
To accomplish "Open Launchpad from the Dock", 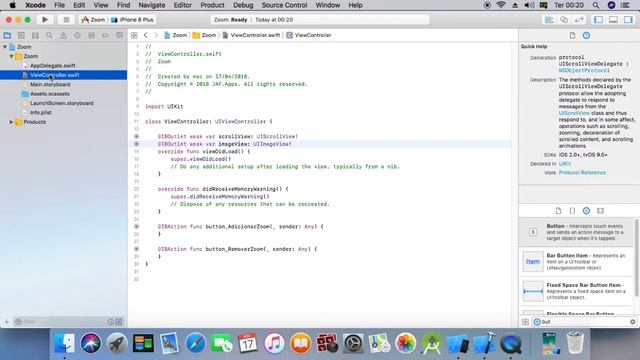I will 117,343.
